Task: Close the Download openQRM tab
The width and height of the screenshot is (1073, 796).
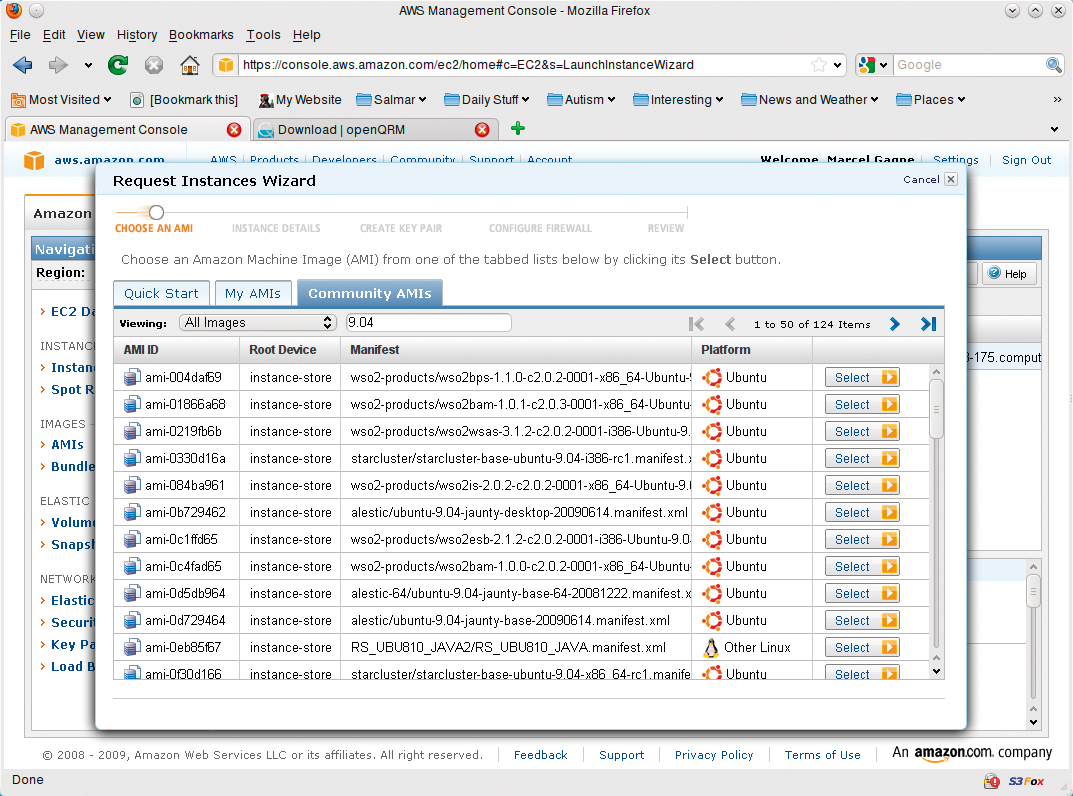Action: tap(482, 129)
